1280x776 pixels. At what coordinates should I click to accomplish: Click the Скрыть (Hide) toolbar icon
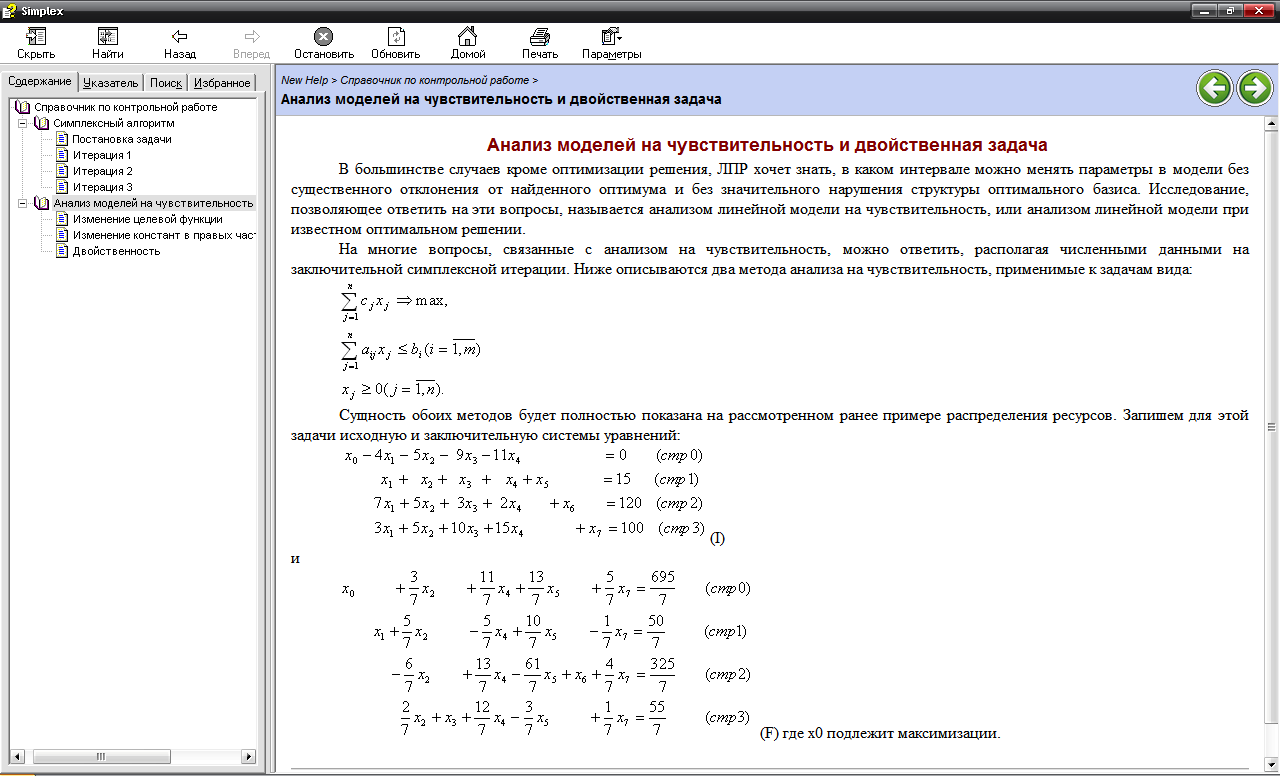36,36
